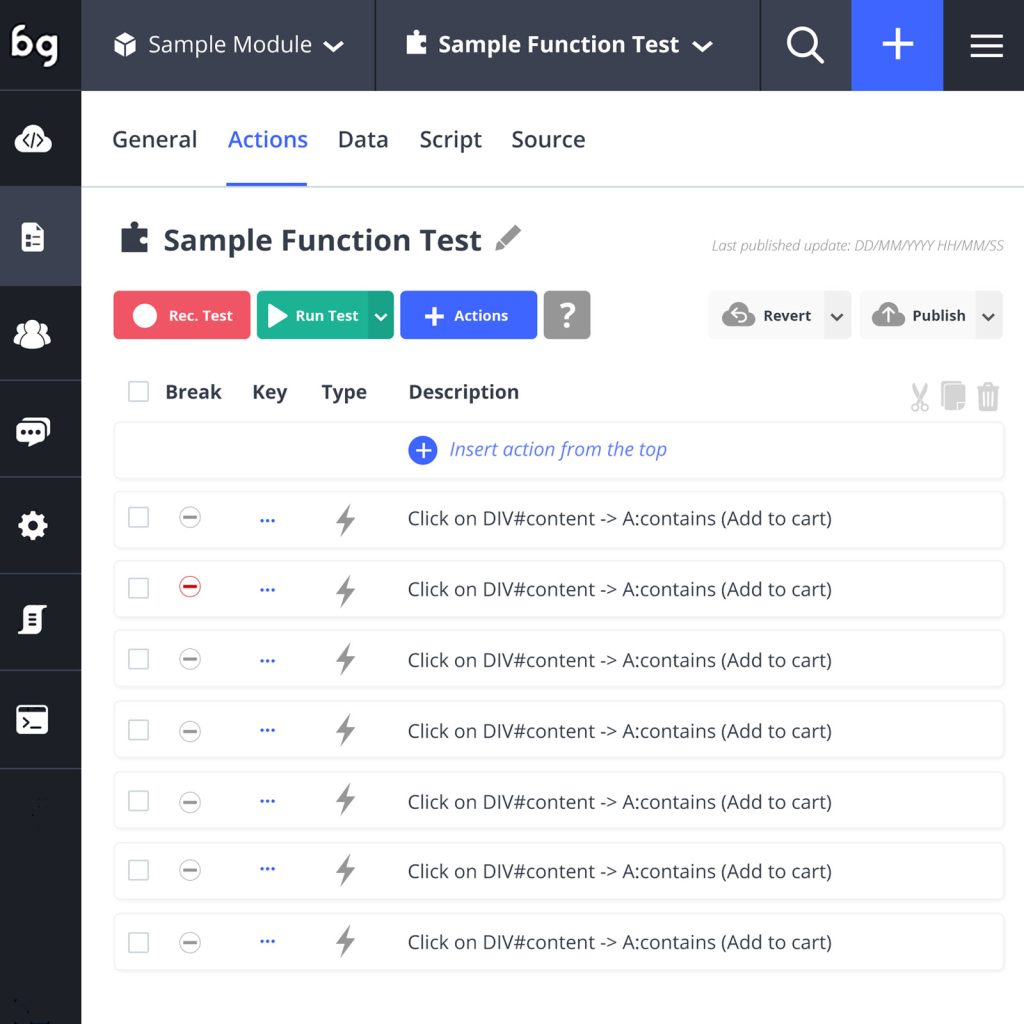Click the scissors cut icon
Screen dimensions: 1024x1024
point(919,397)
